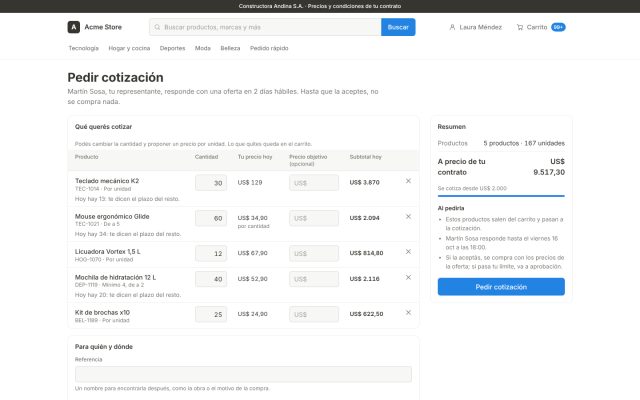This screenshot has width=640, height=400.
Task: Click subtotal US$ 2.094
Action: click(x=364, y=218)
